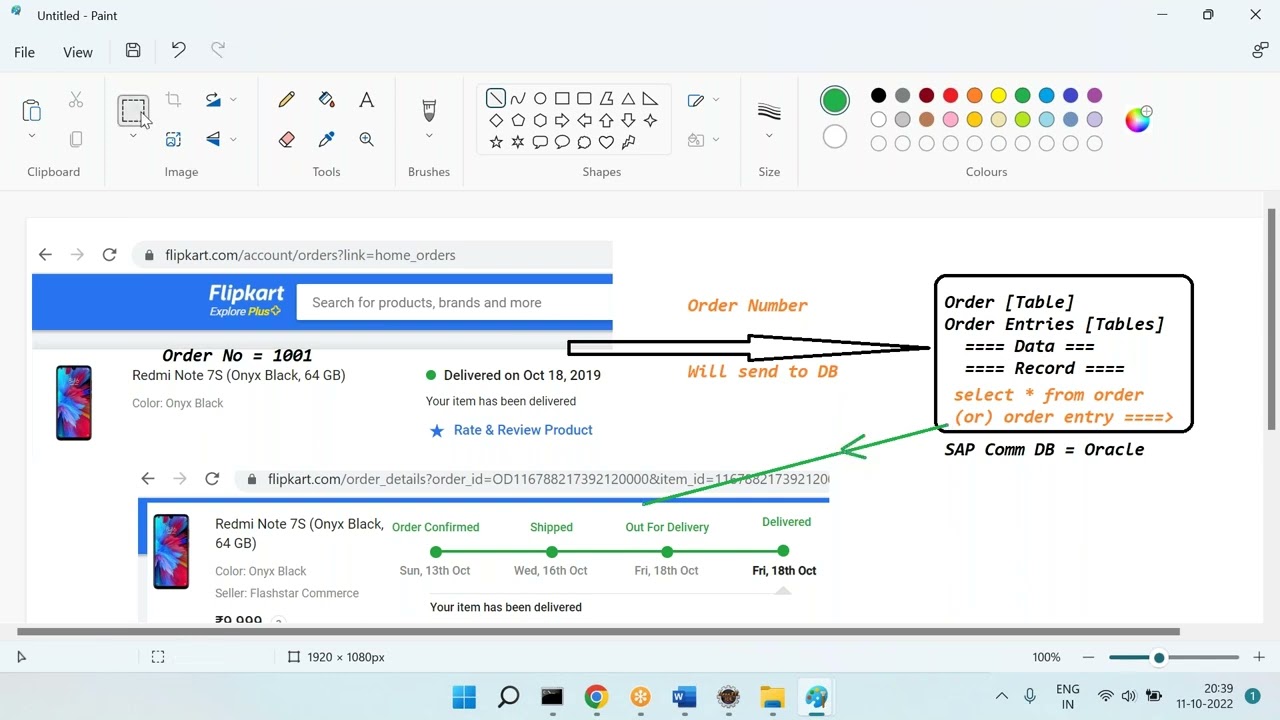Click the zoom out minus button
This screenshot has width=1280, height=720.
[1089, 657]
